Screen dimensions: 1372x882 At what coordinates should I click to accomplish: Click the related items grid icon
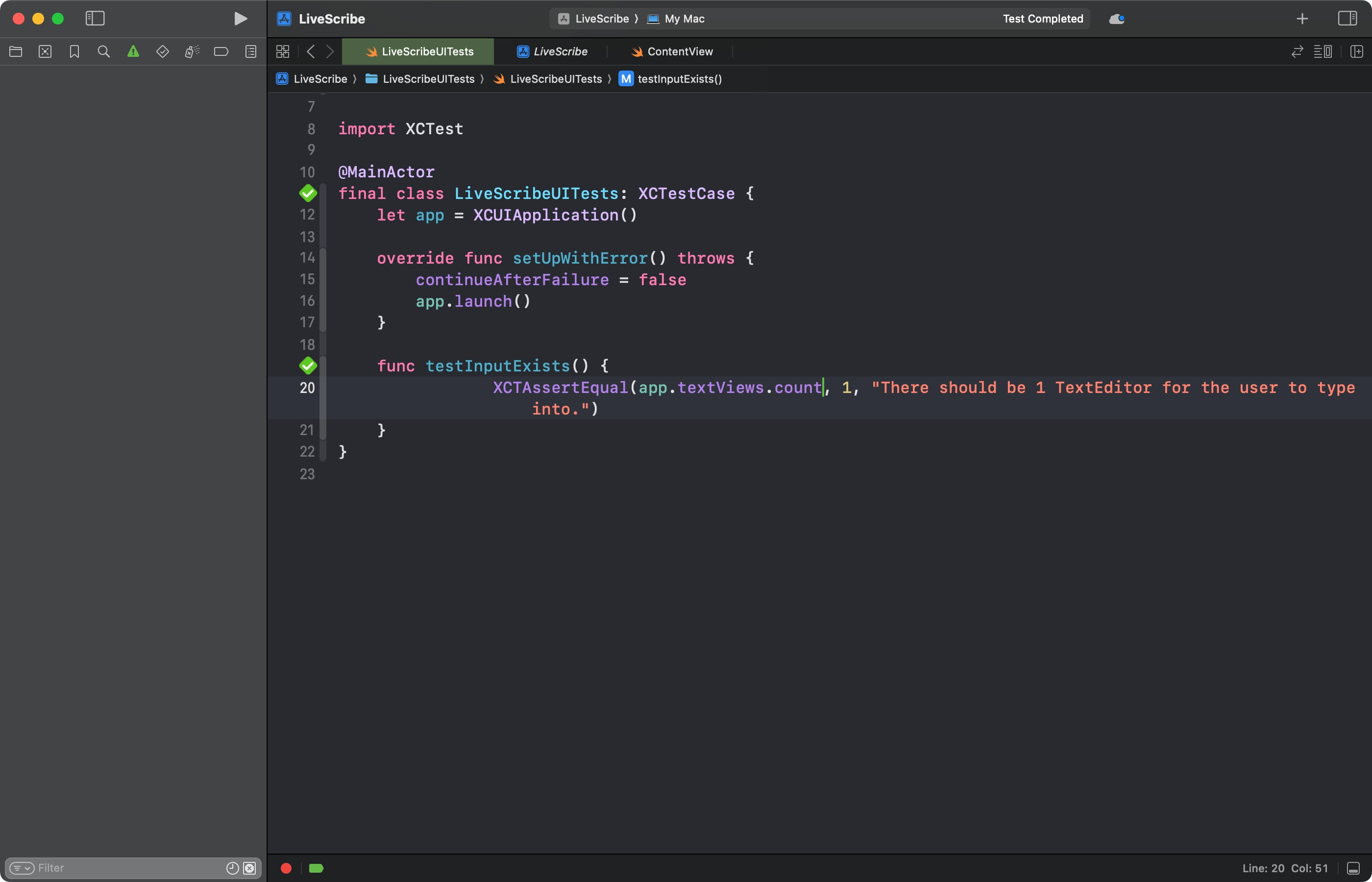[x=282, y=51]
